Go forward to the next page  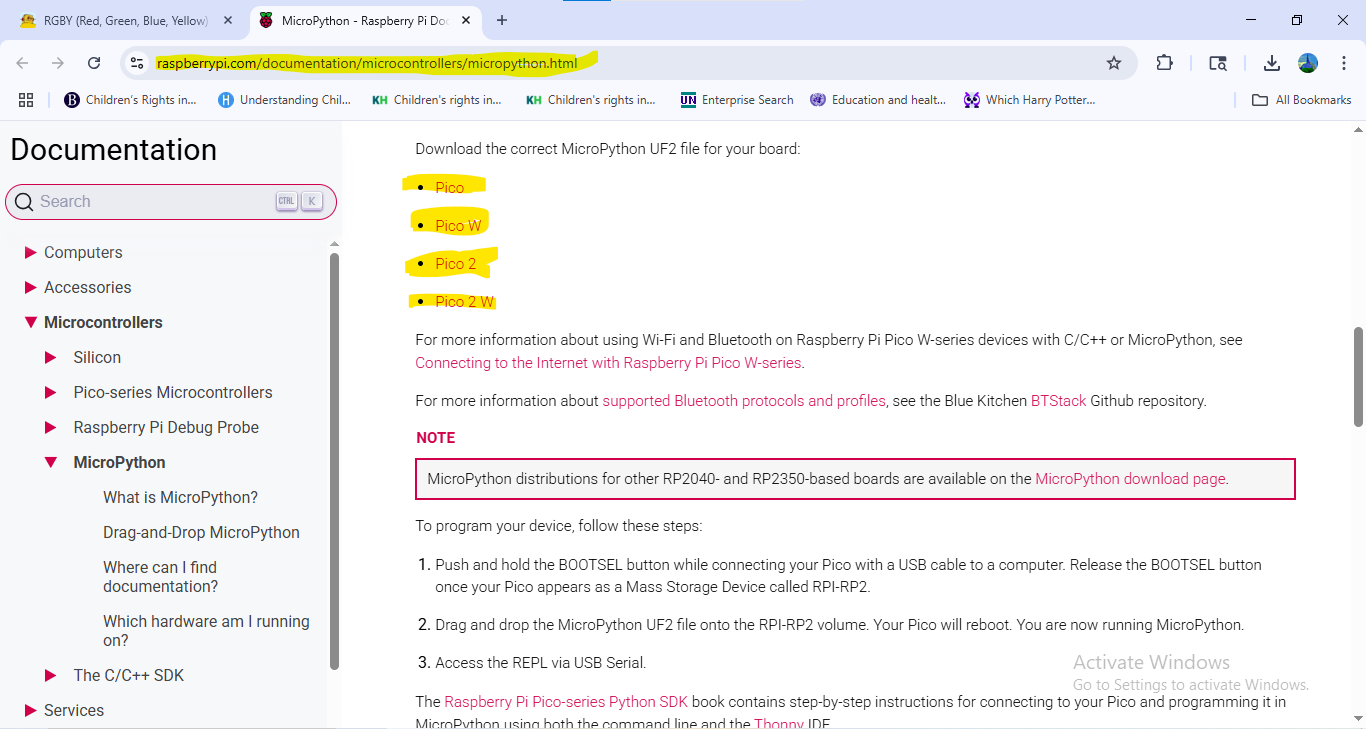pyautogui.click(x=58, y=63)
